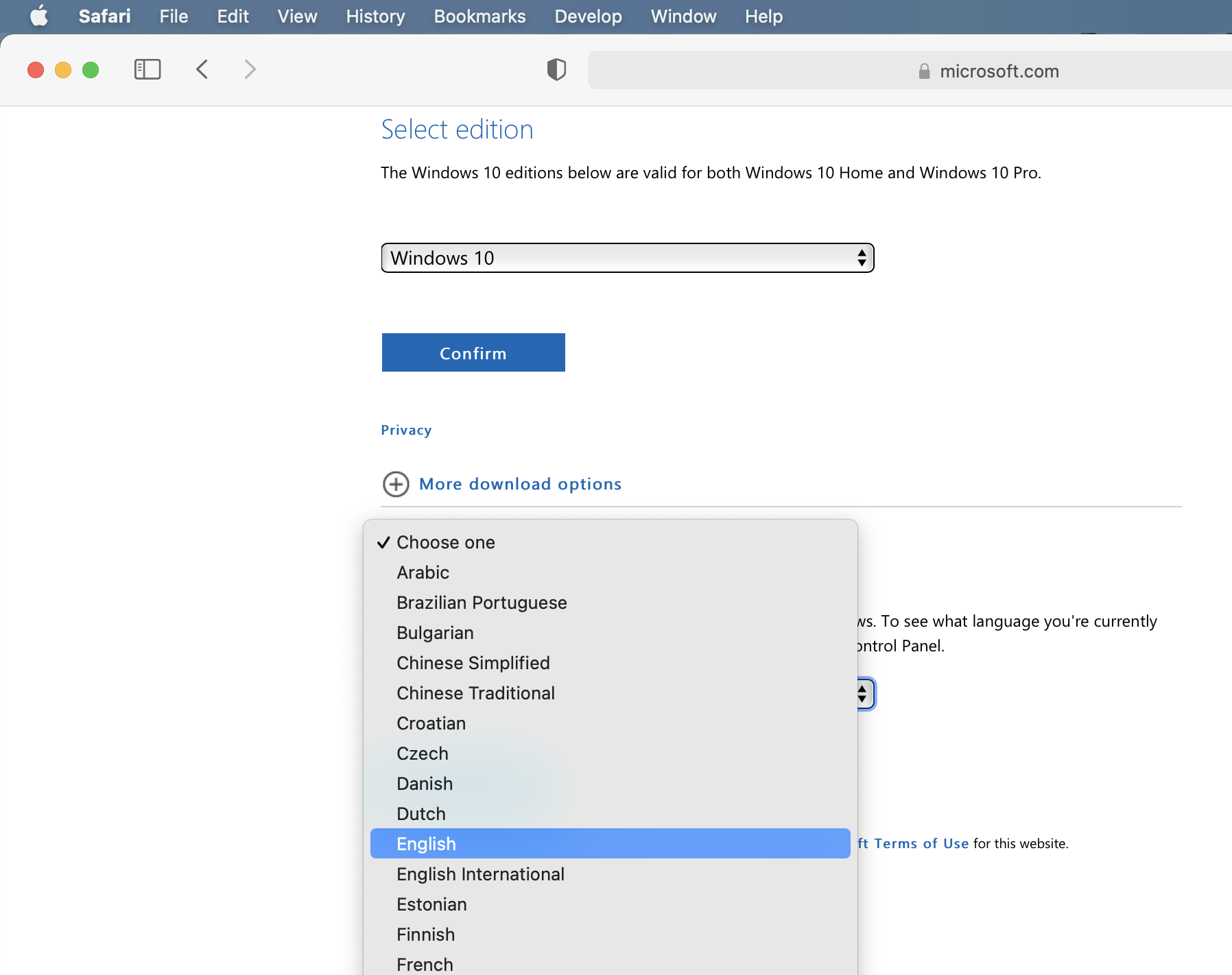The width and height of the screenshot is (1232, 975).
Task: Click the lock icon in address bar
Action: (x=925, y=71)
